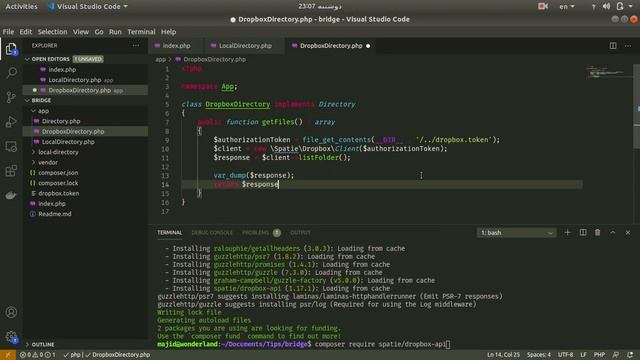Image resolution: width=640 pixels, height=360 pixels.
Task: Switch to the Debug Console panel tab
Action: pyautogui.click(x=212, y=233)
